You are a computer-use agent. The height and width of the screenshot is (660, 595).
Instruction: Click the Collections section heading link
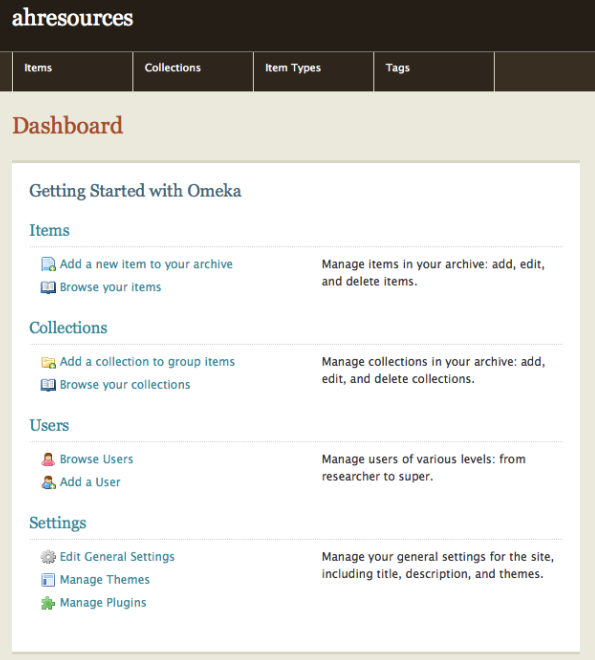[x=68, y=328]
